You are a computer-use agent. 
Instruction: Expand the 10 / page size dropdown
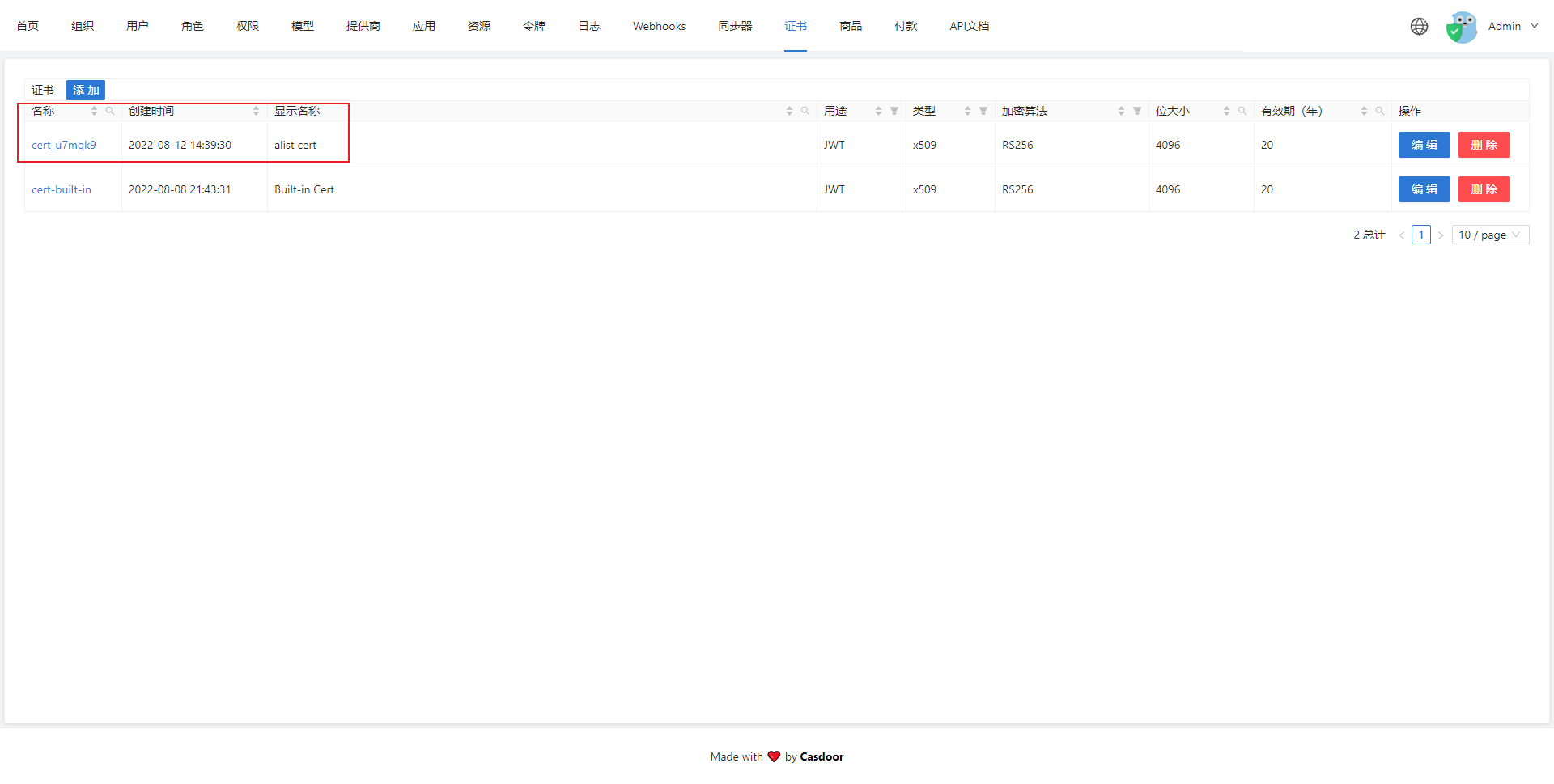pos(1490,235)
